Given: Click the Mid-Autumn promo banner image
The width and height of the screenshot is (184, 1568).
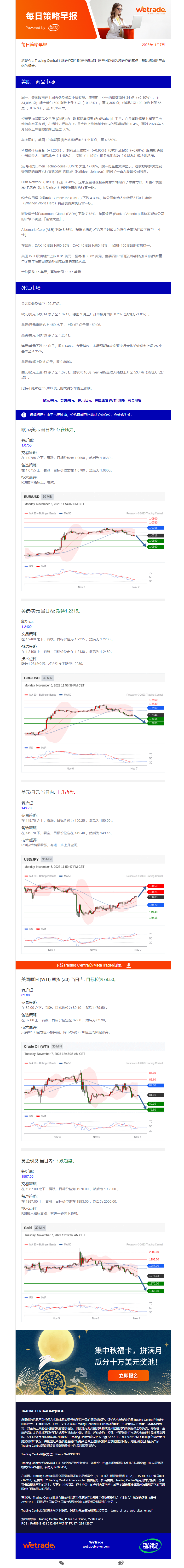Looking at the screenshot, I should click(x=93, y=1362).
